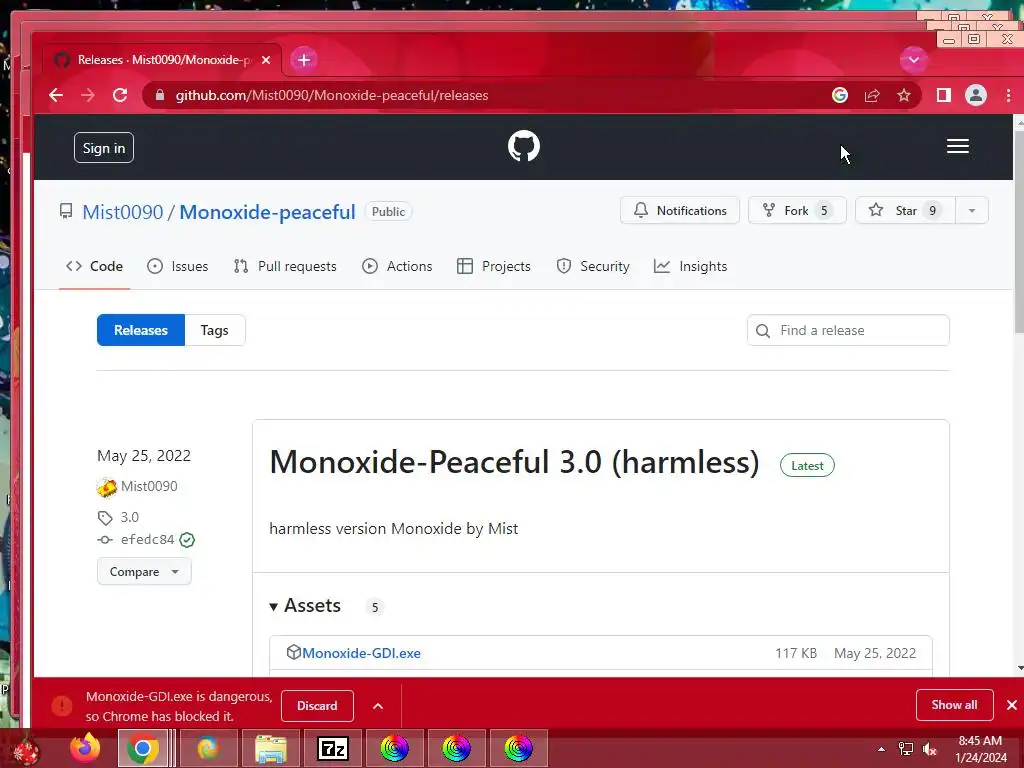Click the forward navigation arrow
1024x768 pixels.
[x=88, y=95]
